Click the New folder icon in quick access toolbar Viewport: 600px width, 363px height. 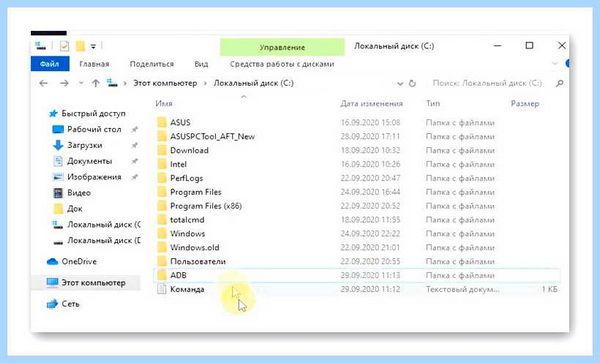(x=80, y=46)
